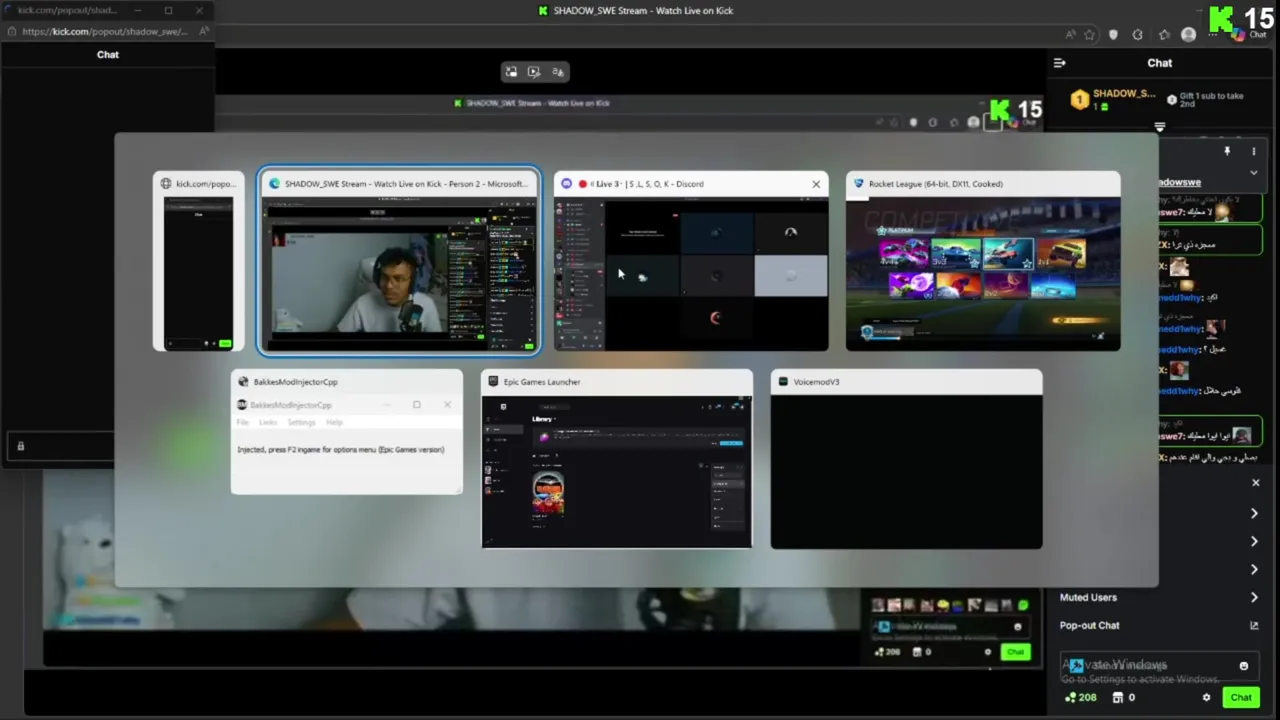Switch to Epic Games Launcher thumbnail
Image resolution: width=1280 pixels, height=720 pixels.
coord(617,459)
